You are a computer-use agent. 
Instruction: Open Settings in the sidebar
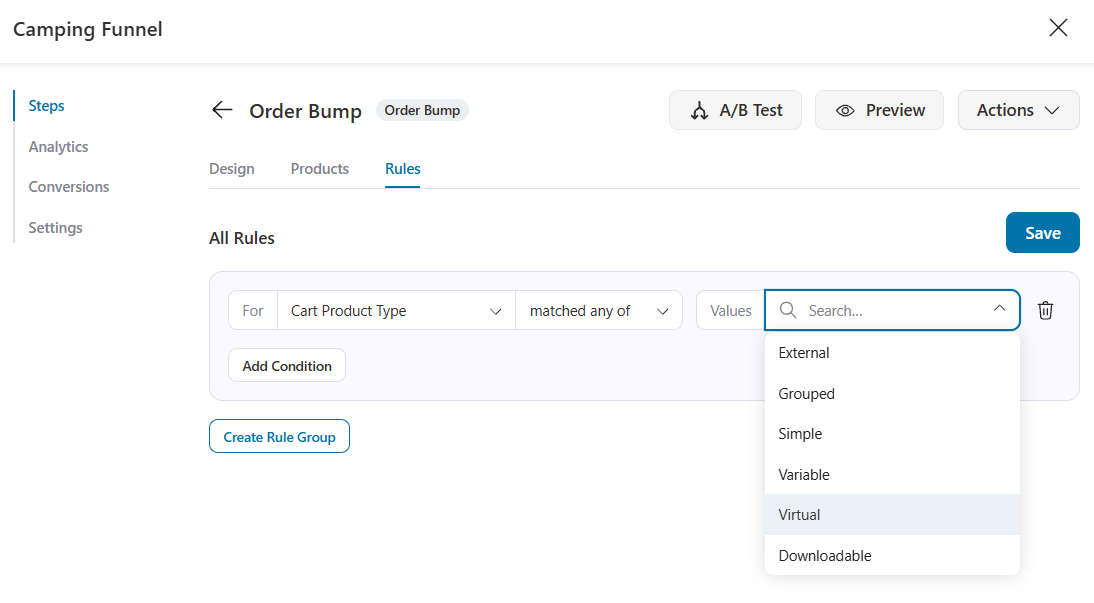[x=55, y=228]
